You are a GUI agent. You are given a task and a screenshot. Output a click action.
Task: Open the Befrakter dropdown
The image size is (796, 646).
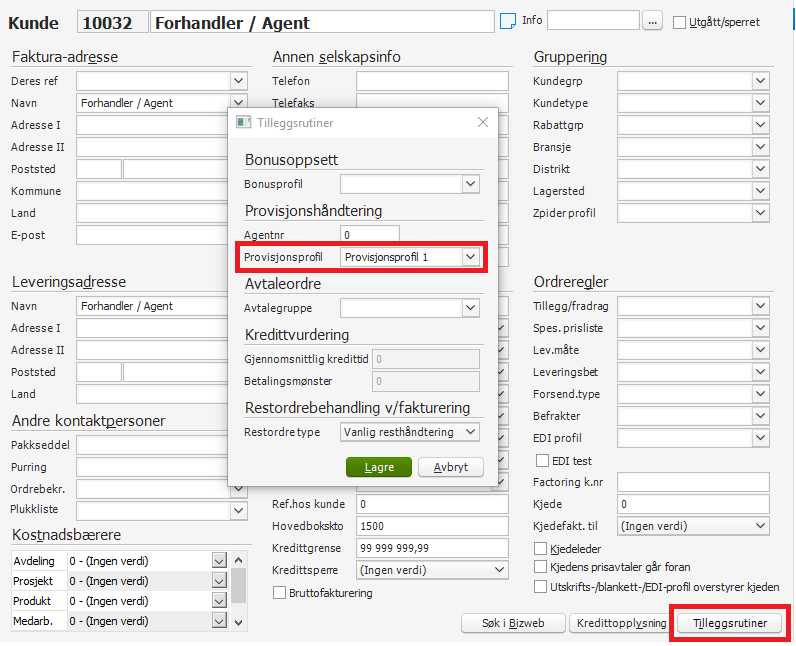760,416
